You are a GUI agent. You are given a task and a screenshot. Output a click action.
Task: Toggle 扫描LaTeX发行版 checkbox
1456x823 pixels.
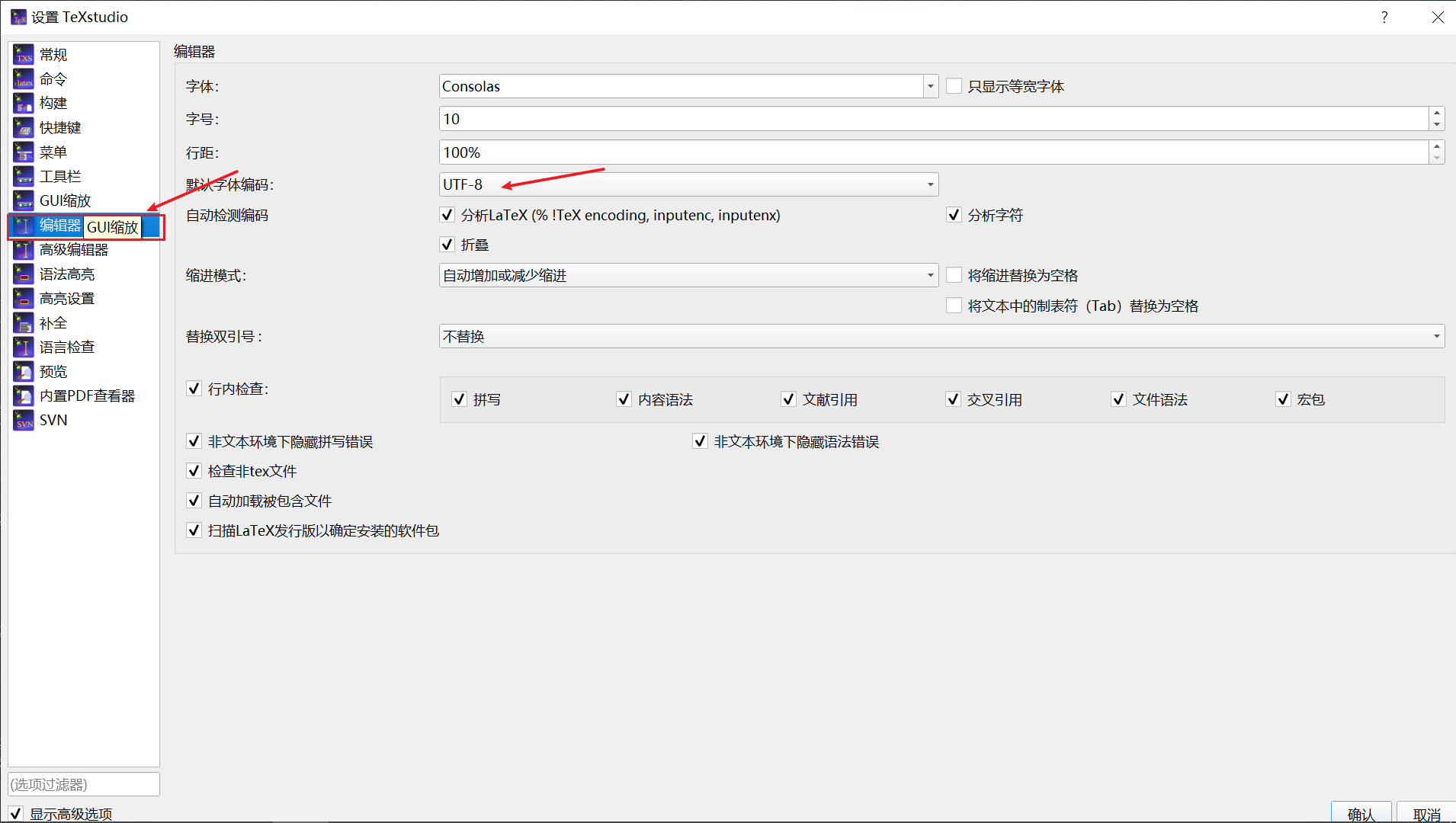click(x=194, y=530)
